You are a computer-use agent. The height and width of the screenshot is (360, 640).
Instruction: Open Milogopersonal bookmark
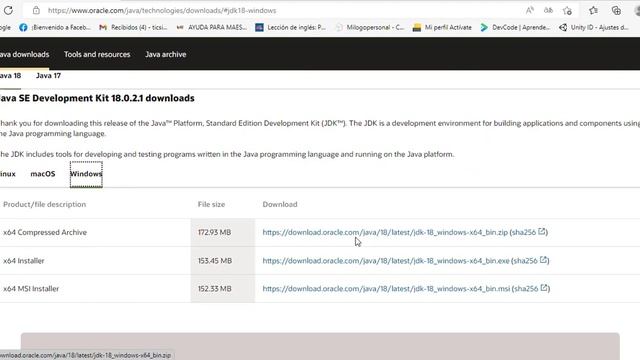(x=370, y=27)
